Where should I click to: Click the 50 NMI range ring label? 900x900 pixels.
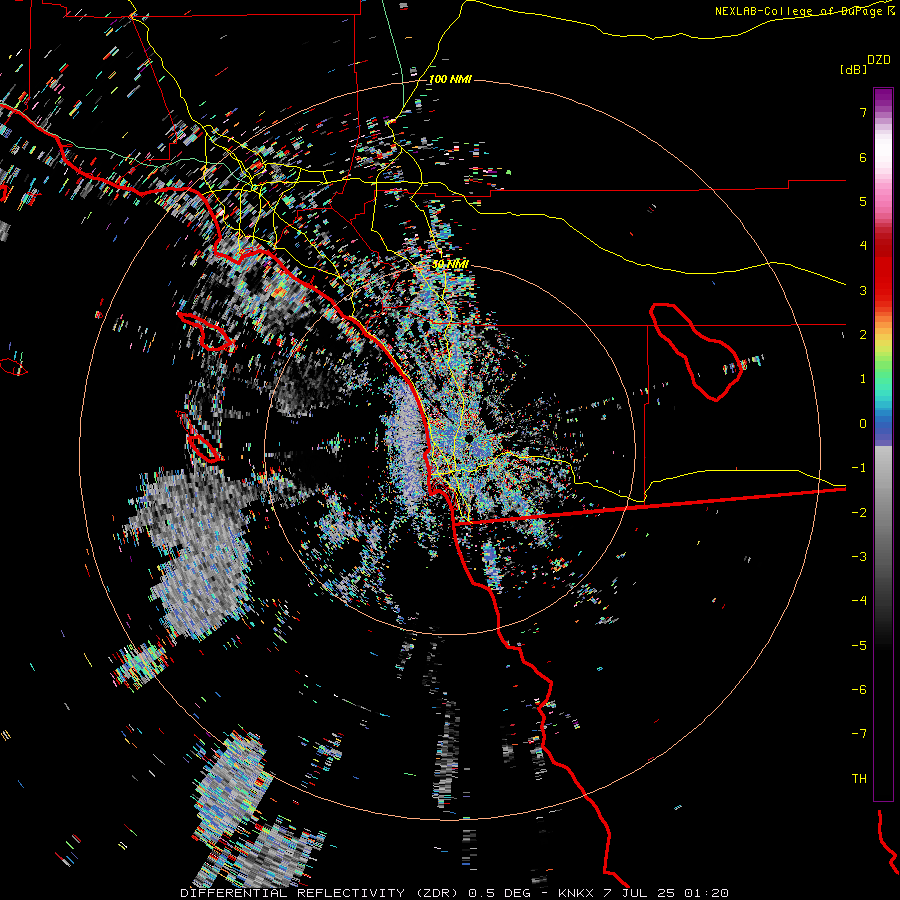tap(451, 264)
